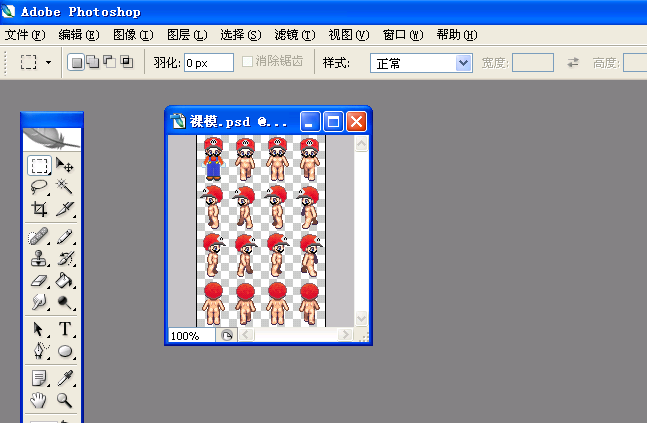Swap width and height with arrows icon
Image resolution: width=647 pixels, height=423 pixels.
pos(573,63)
